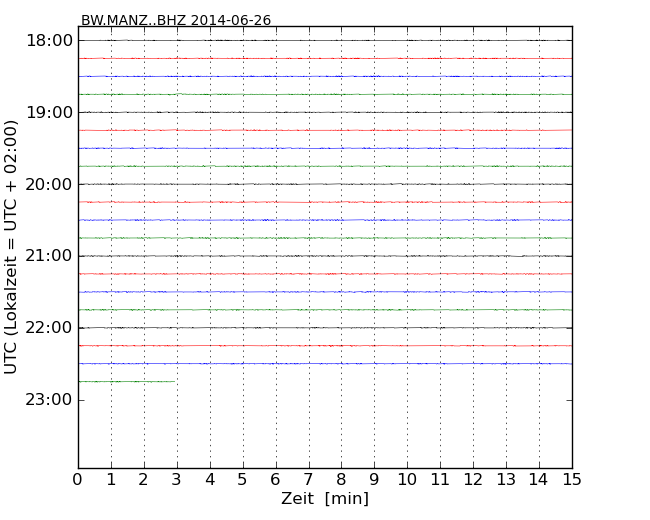Click the 18:00 label on time axis
Viewport: 650px width, 520px height.
tap(49, 41)
